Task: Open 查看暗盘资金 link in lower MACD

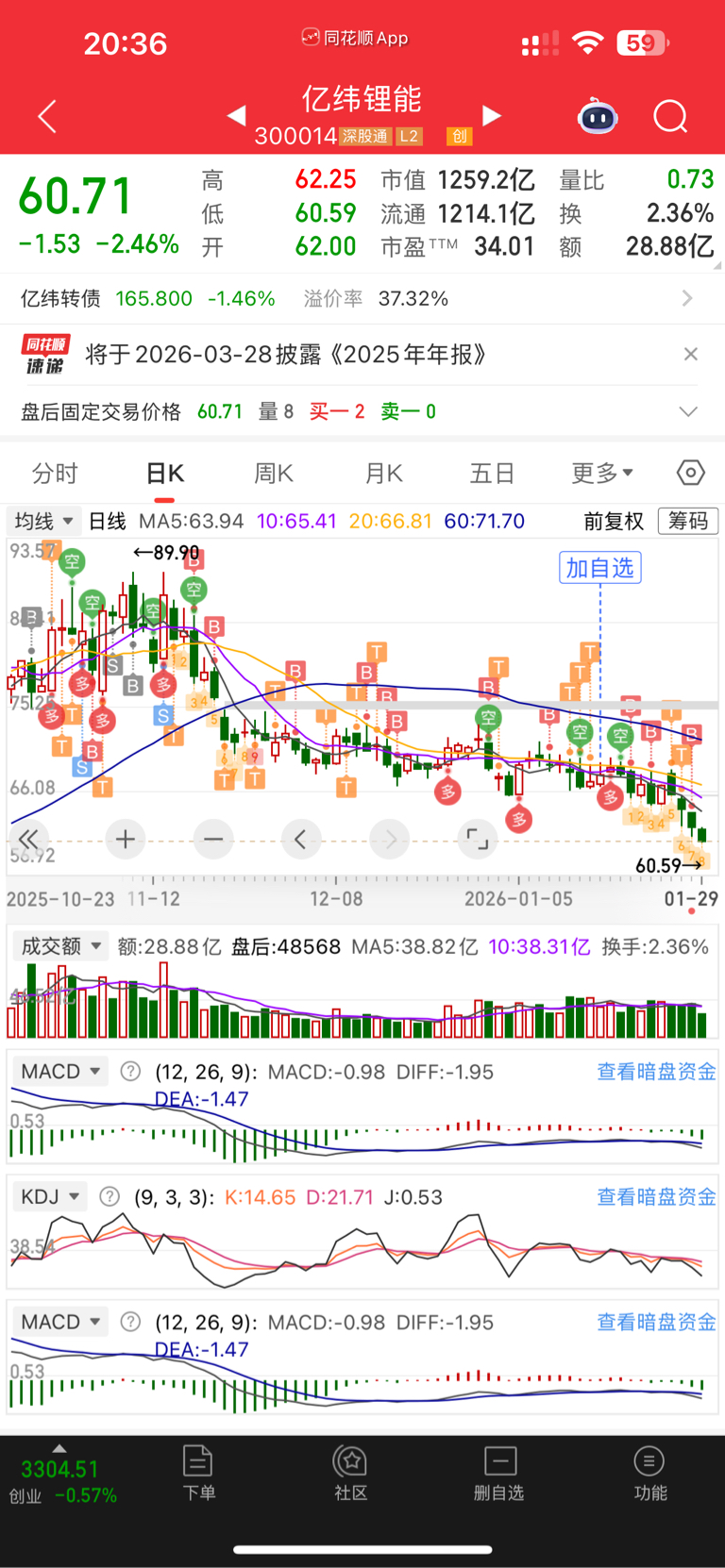Action: pos(657,1322)
